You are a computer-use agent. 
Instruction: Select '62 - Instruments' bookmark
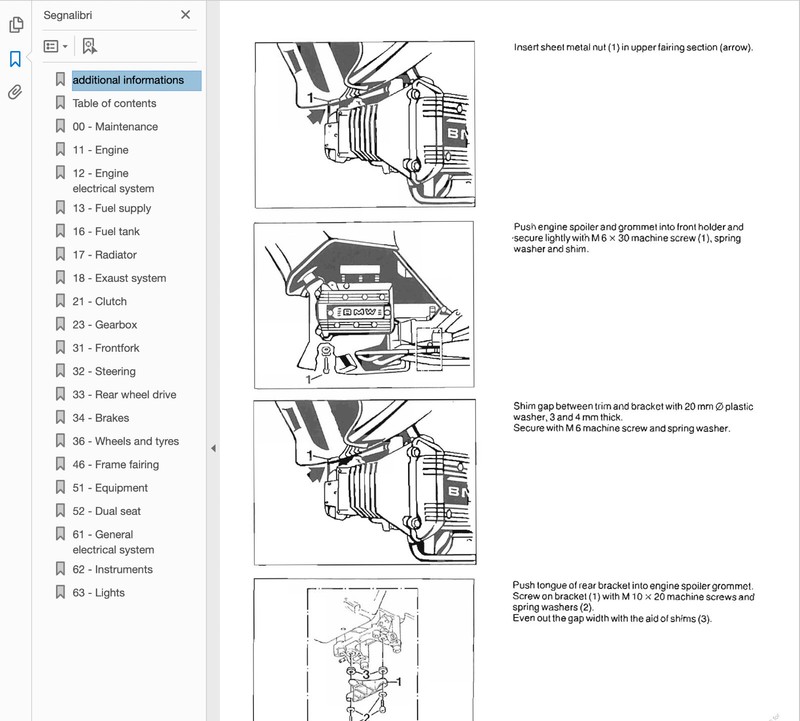(113, 569)
